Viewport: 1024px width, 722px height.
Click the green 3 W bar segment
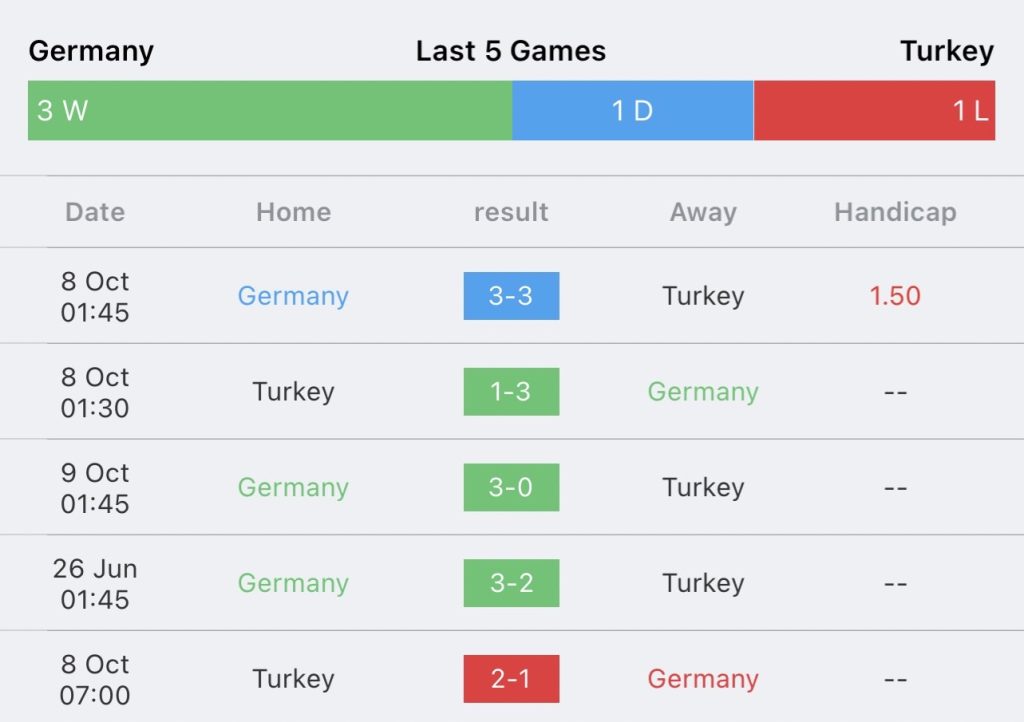click(x=270, y=110)
